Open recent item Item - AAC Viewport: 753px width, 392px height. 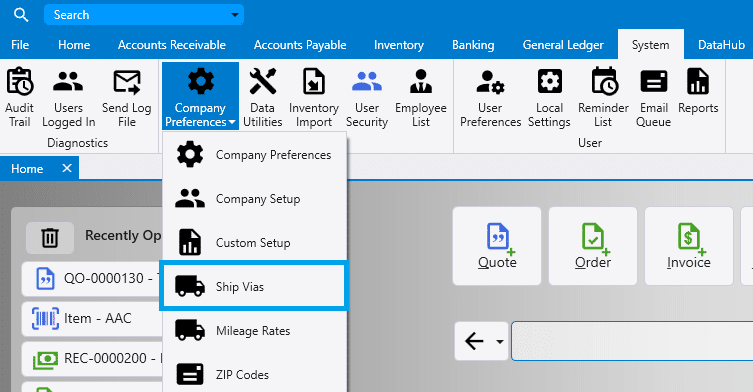tap(92, 318)
